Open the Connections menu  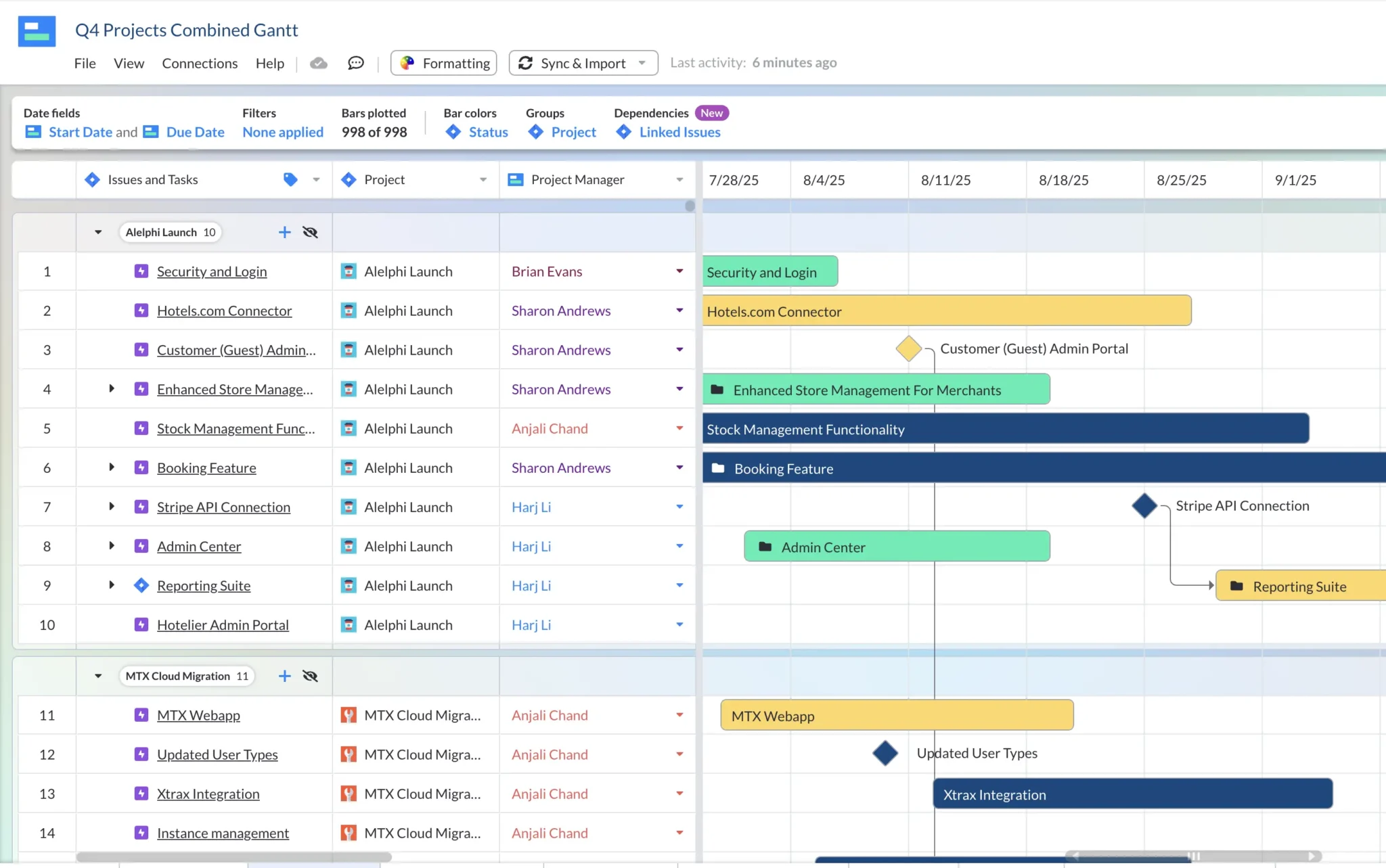pyautogui.click(x=200, y=63)
